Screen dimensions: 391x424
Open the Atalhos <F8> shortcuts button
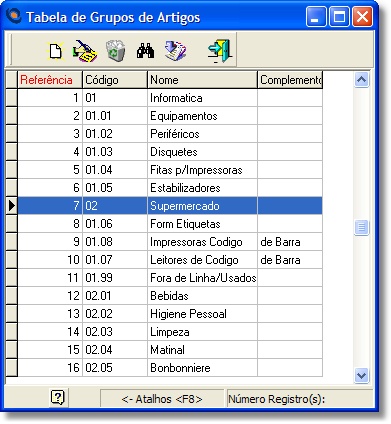[162, 399]
